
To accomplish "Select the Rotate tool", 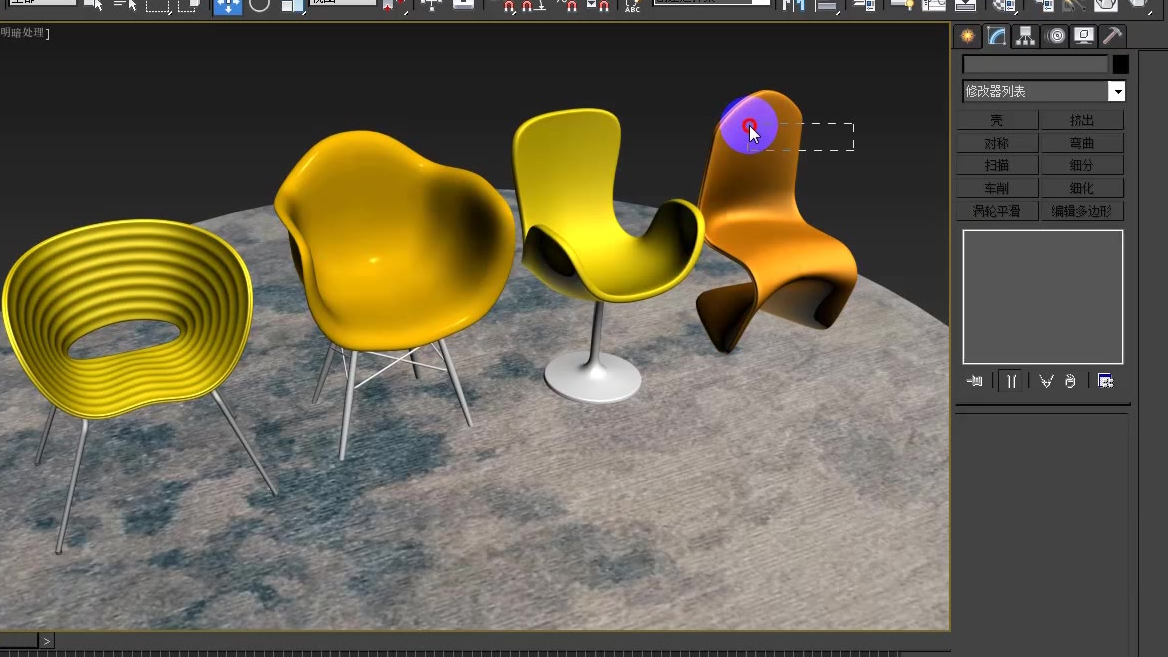I will 259,8.
